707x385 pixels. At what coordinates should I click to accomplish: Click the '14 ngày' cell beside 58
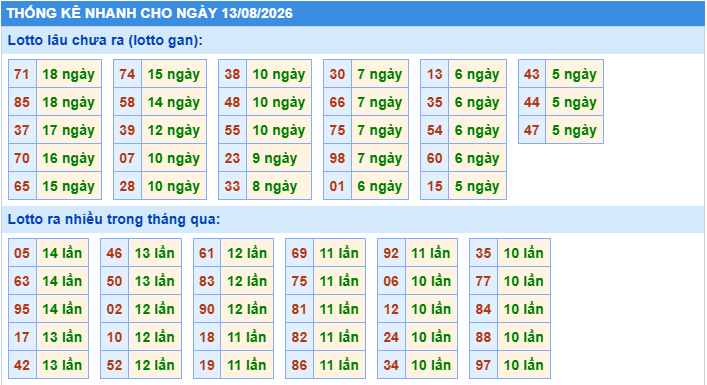click(174, 102)
